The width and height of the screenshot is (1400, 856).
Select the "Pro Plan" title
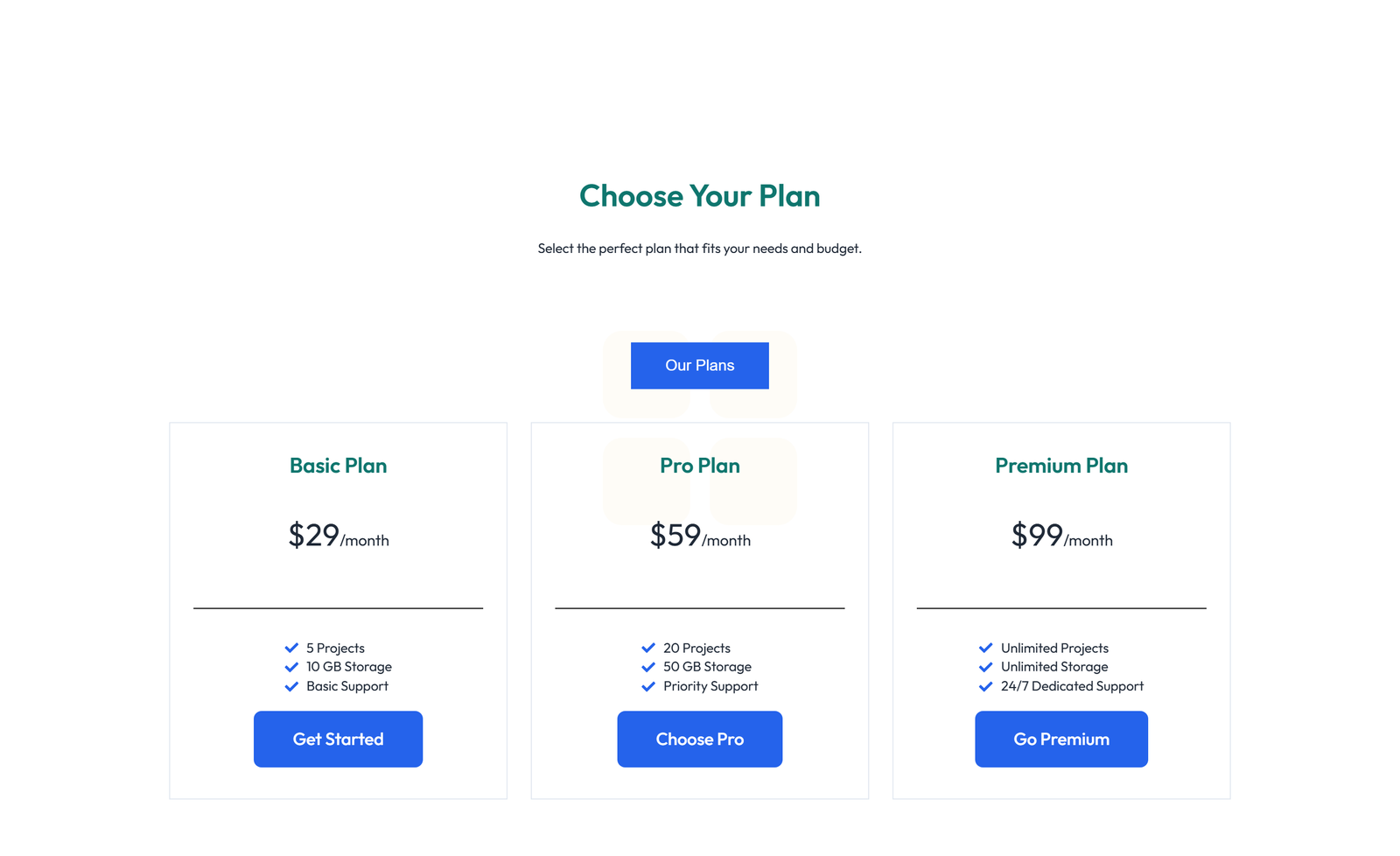699,466
